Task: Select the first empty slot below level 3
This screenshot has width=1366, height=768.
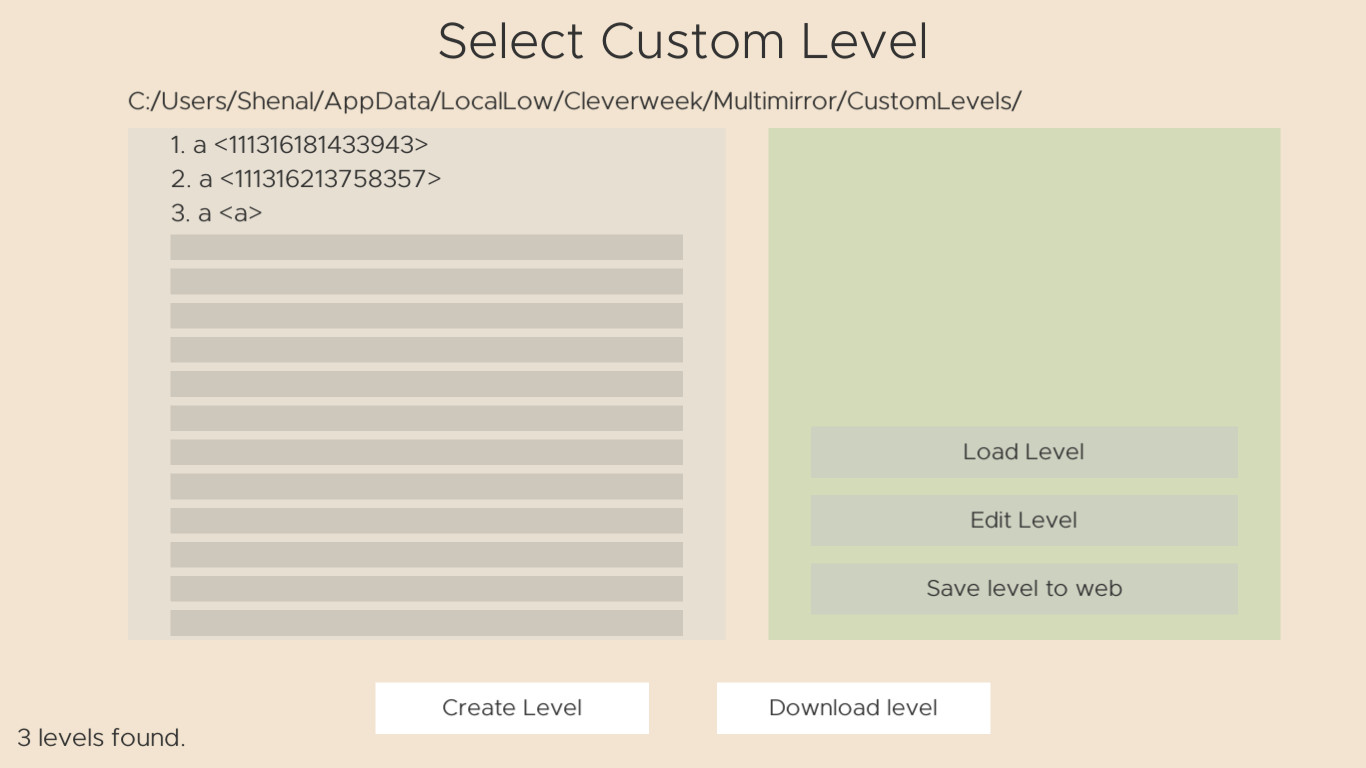Action: point(426,247)
